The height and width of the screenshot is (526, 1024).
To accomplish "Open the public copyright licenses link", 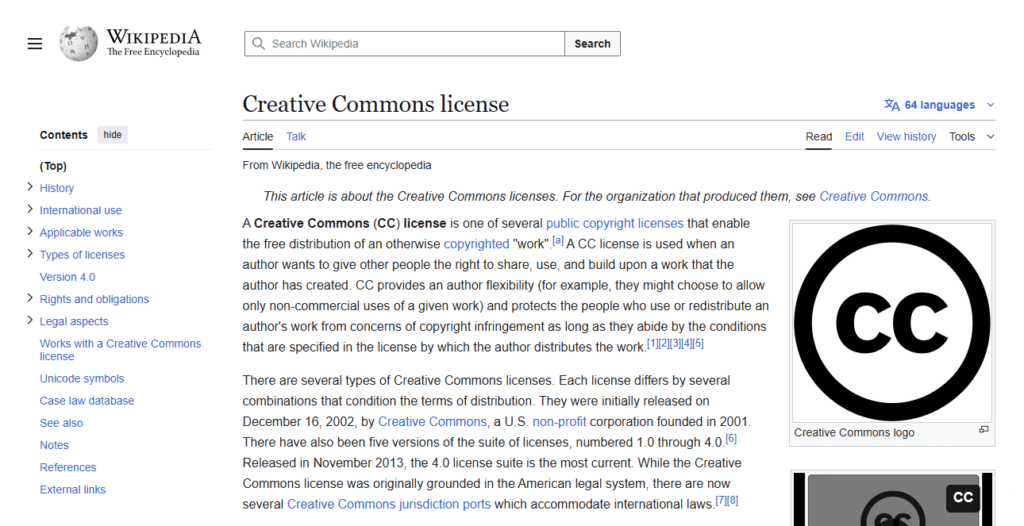I will tap(615, 223).
